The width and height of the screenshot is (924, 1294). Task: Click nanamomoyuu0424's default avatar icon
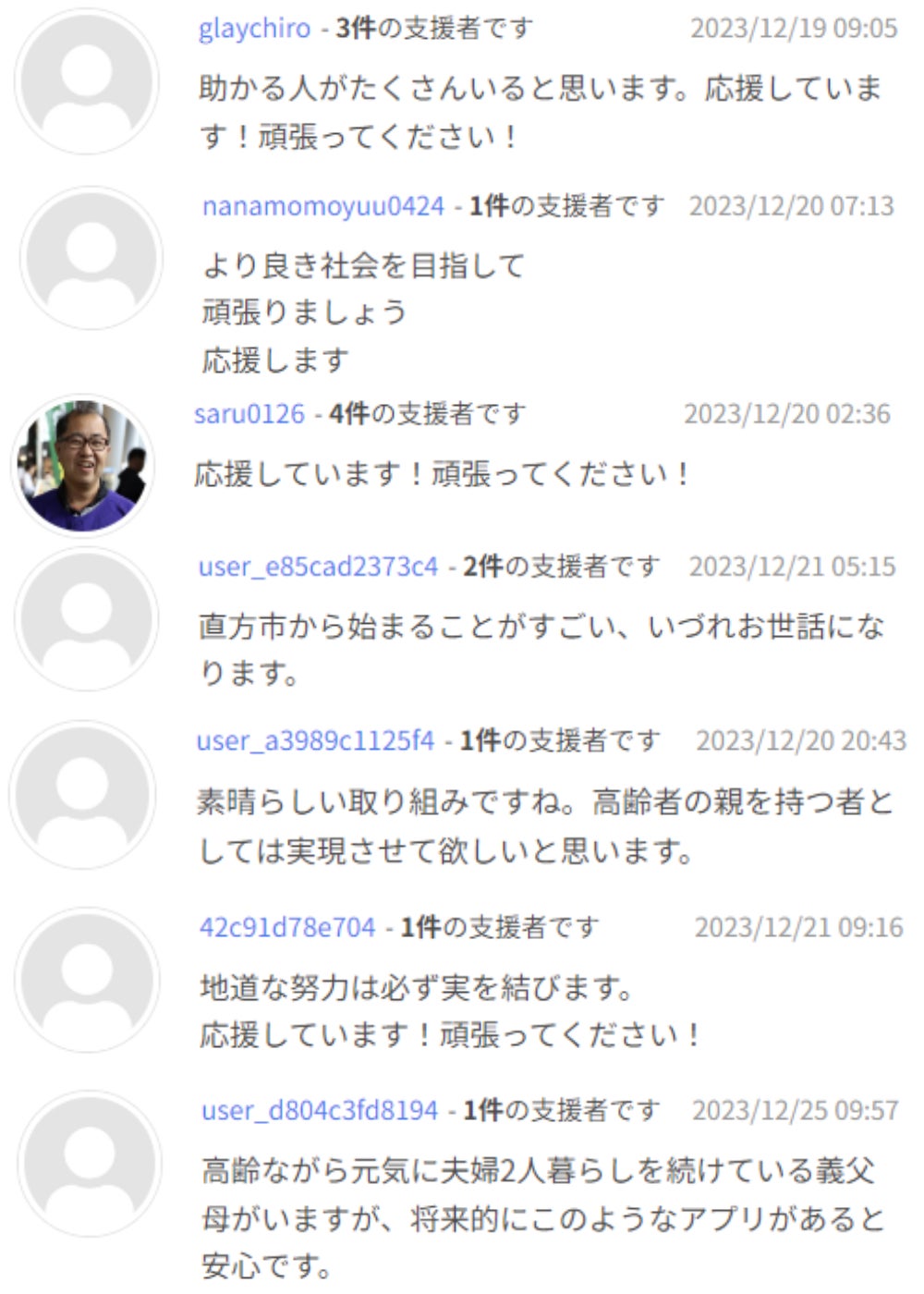click(x=91, y=258)
